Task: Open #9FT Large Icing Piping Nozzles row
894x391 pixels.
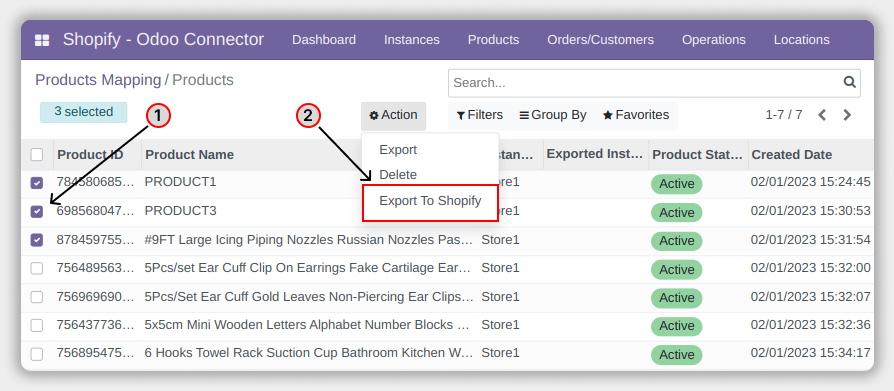Action: (x=308, y=240)
